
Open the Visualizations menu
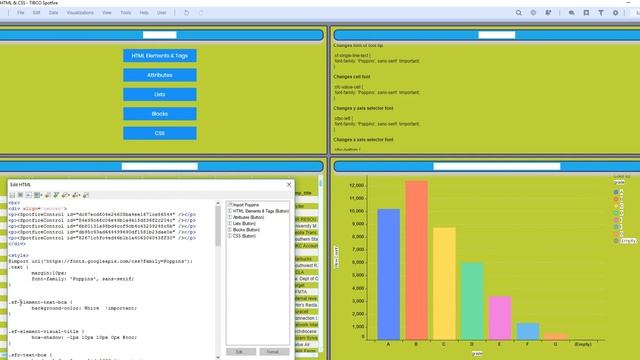80,13
